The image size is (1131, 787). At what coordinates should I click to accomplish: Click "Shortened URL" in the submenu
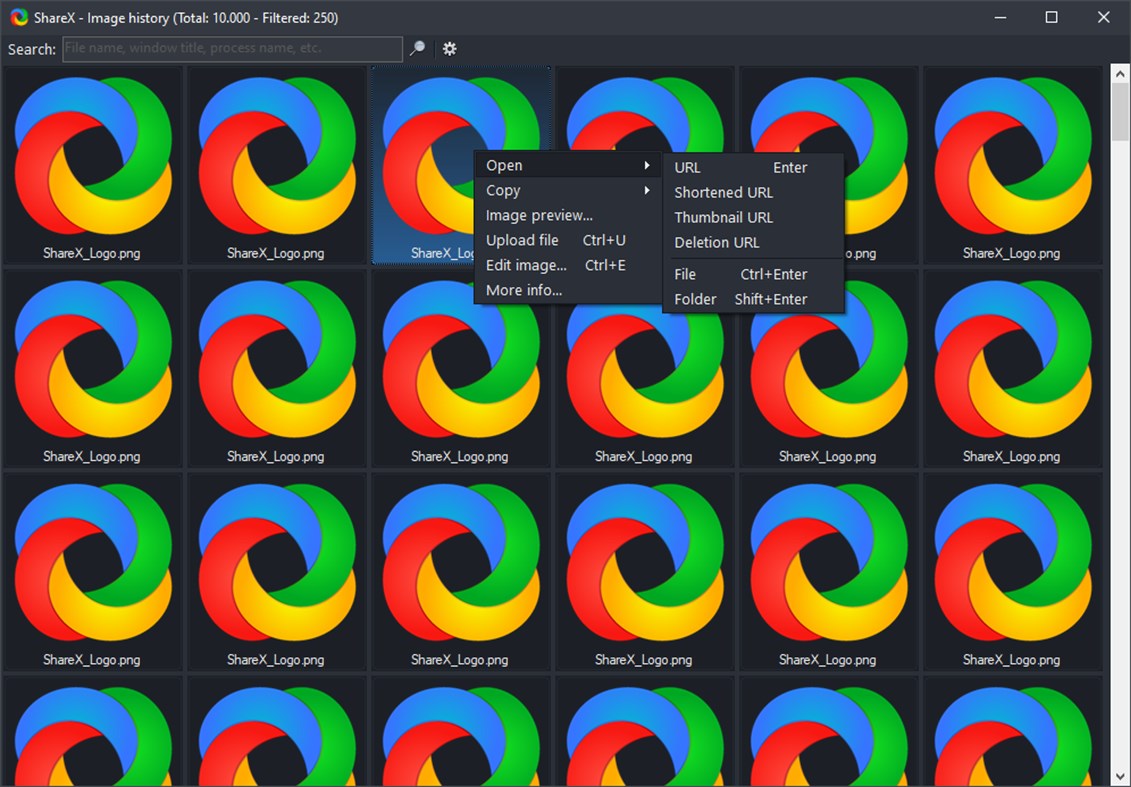tap(722, 192)
